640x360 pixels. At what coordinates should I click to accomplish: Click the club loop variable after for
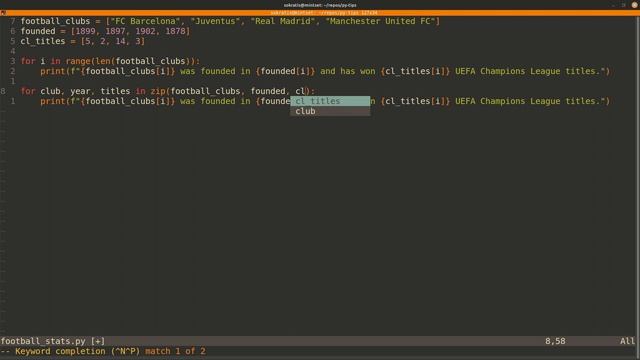pyautogui.click(x=50, y=91)
